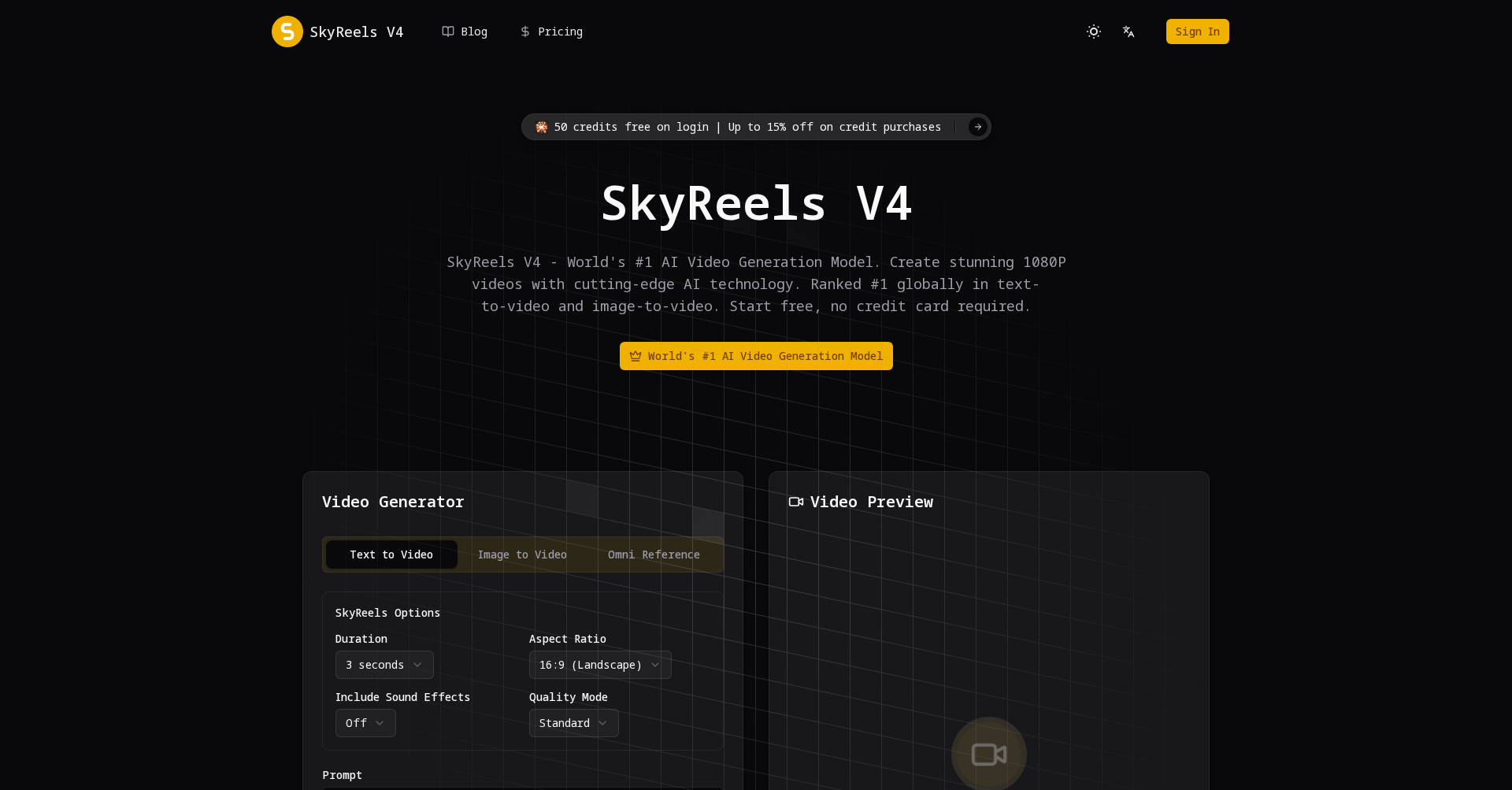Click the arrow on the credits banner

[x=977, y=127]
